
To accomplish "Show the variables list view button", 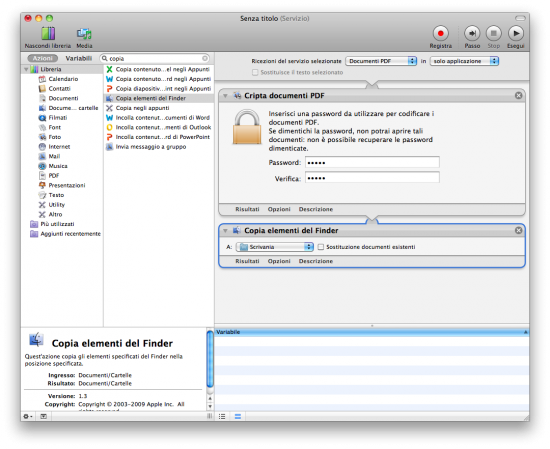I will pos(238,416).
